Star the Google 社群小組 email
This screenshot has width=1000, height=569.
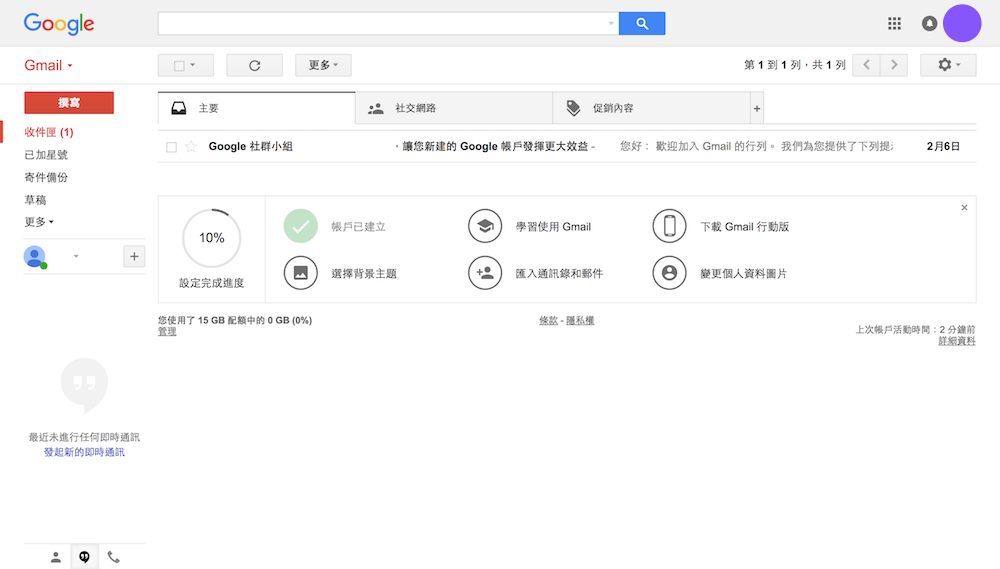point(191,147)
